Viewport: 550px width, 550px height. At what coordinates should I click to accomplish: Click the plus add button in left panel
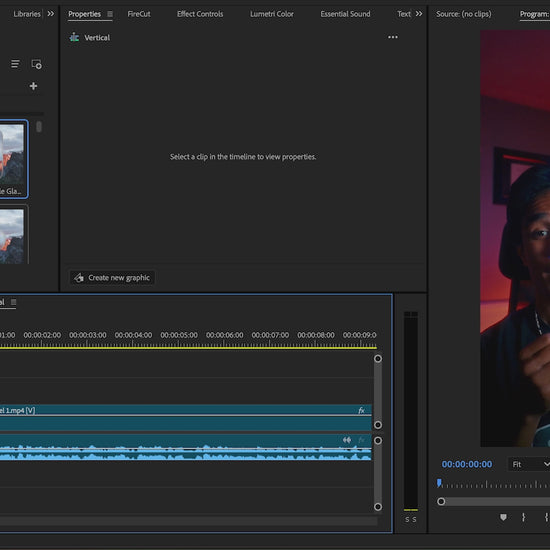(33, 86)
